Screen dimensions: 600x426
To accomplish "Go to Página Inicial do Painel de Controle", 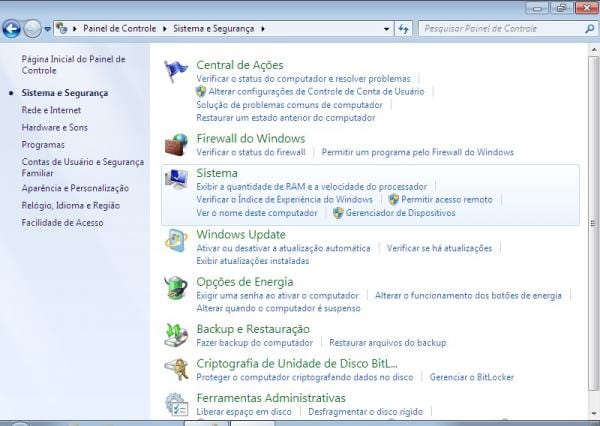I will tap(73, 65).
